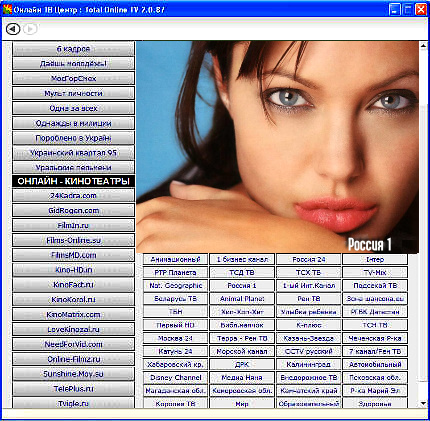
Task: Click the back navigation arrow icon
Action: (13, 29)
